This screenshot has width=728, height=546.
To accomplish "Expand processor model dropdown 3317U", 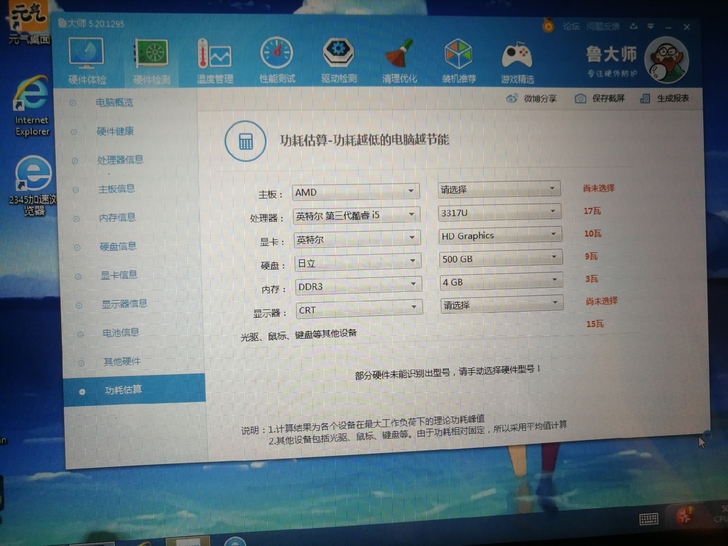I will pos(500,212).
